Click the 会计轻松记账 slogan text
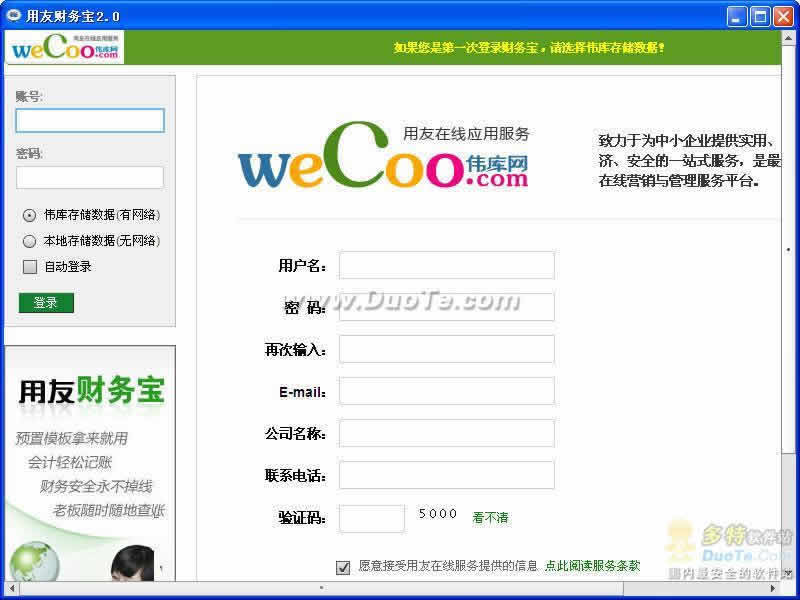Image resolution: width=800 pixels, height=600 pixels. [69, 462]
